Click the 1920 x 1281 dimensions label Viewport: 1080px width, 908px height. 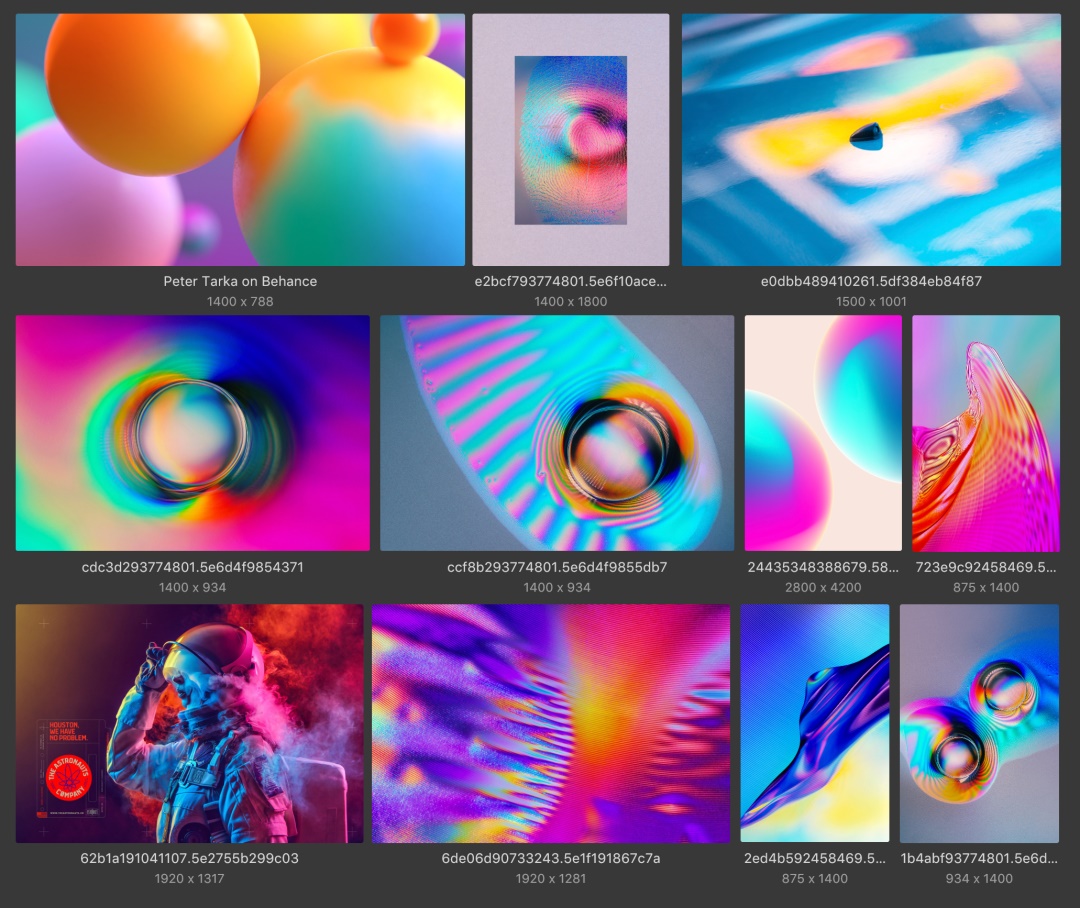click(551, 879)
